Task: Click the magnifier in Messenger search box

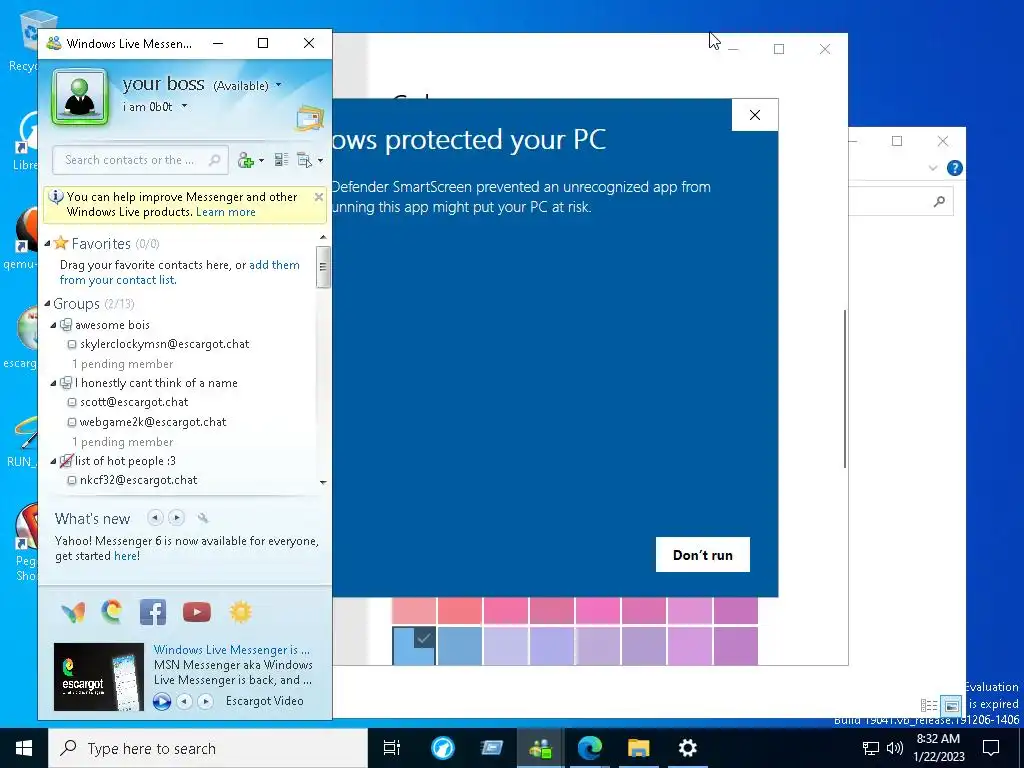Action: tap(214, 160)
